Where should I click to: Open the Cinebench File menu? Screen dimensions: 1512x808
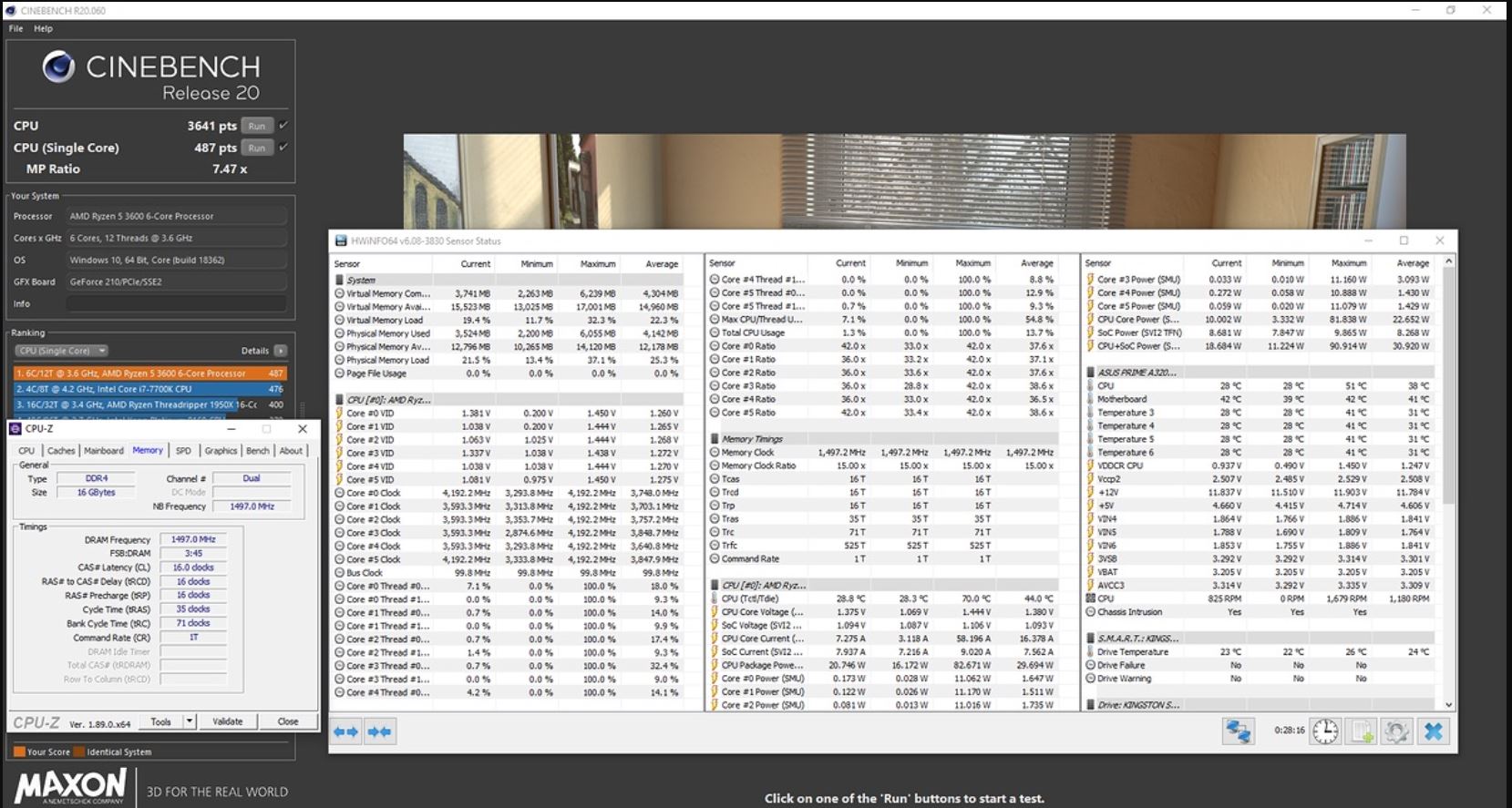pyautogui.click(x=16, y=28)
